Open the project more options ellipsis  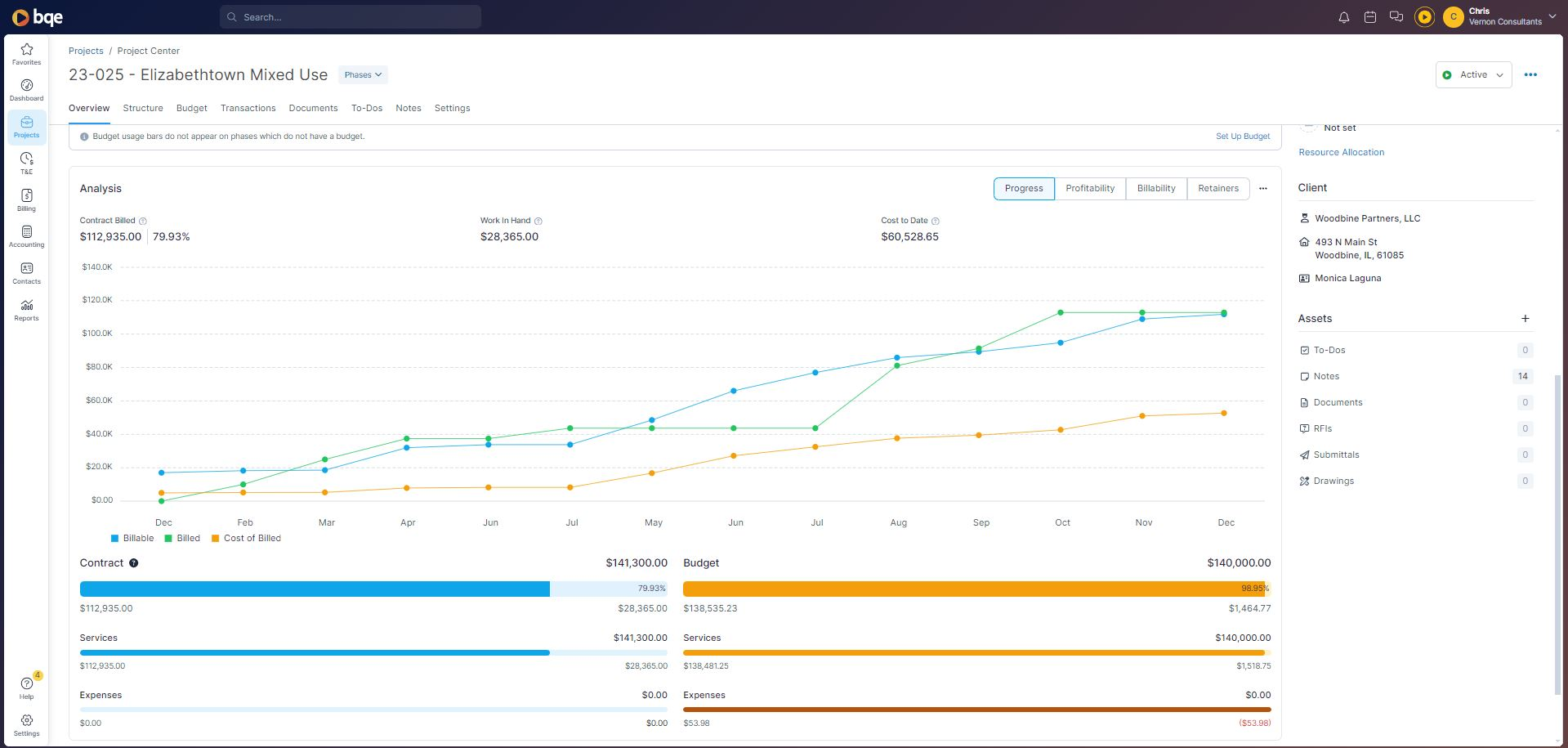(1530, 74)
